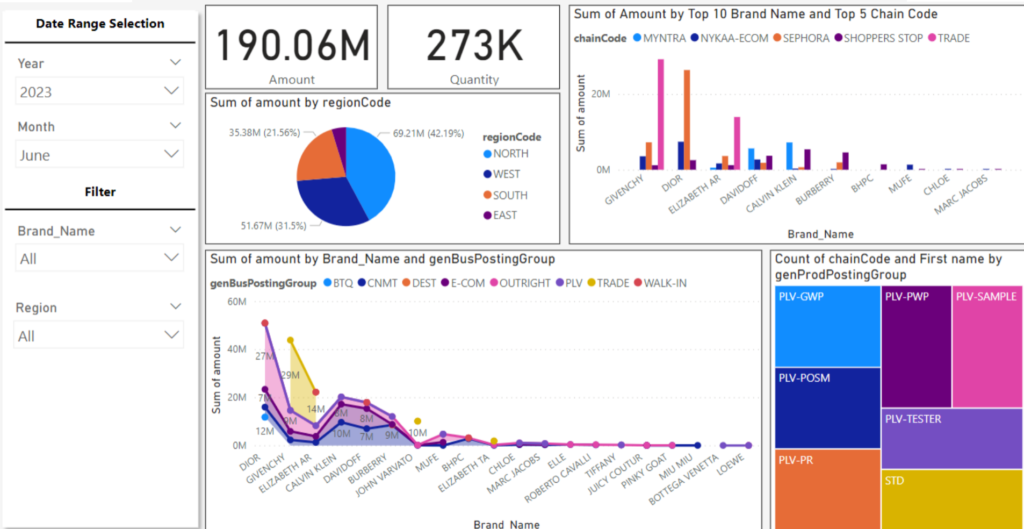
Task: Select the PLV-PR treemap tile
Action: tap(827, 489)
